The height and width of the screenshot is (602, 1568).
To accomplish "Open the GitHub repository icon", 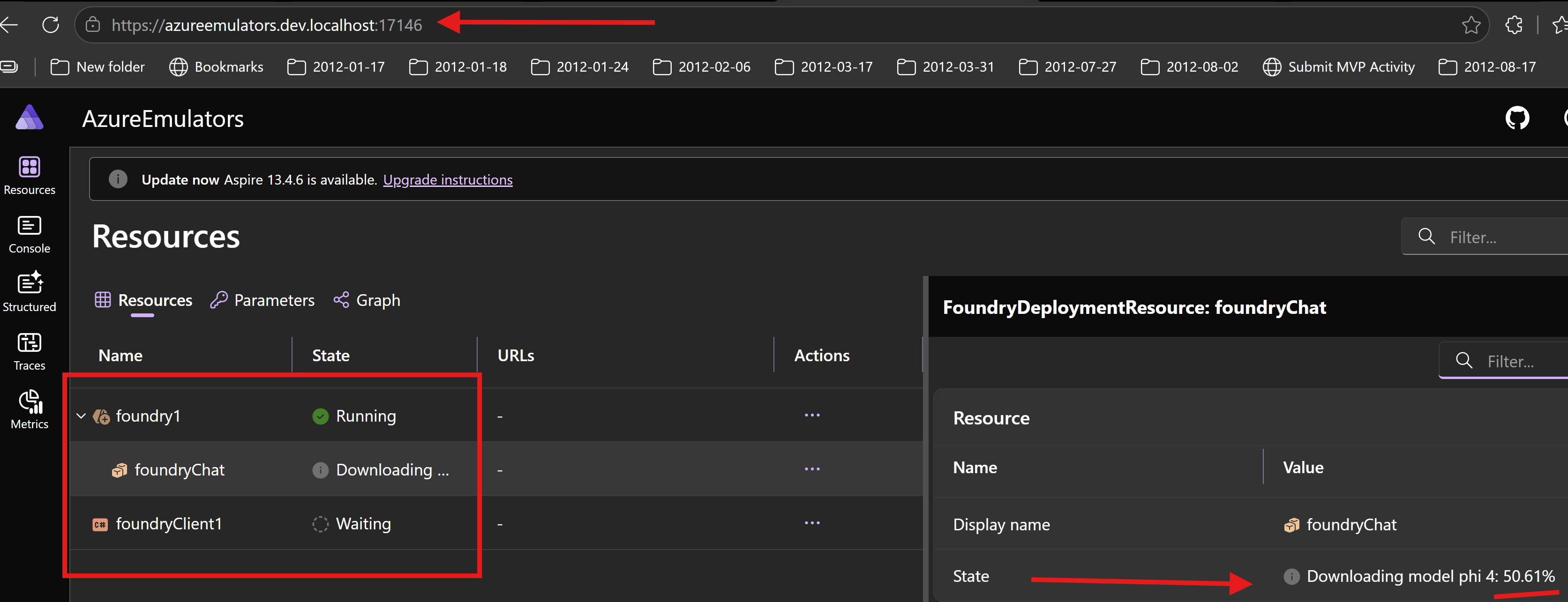I will click(1517, 118).
